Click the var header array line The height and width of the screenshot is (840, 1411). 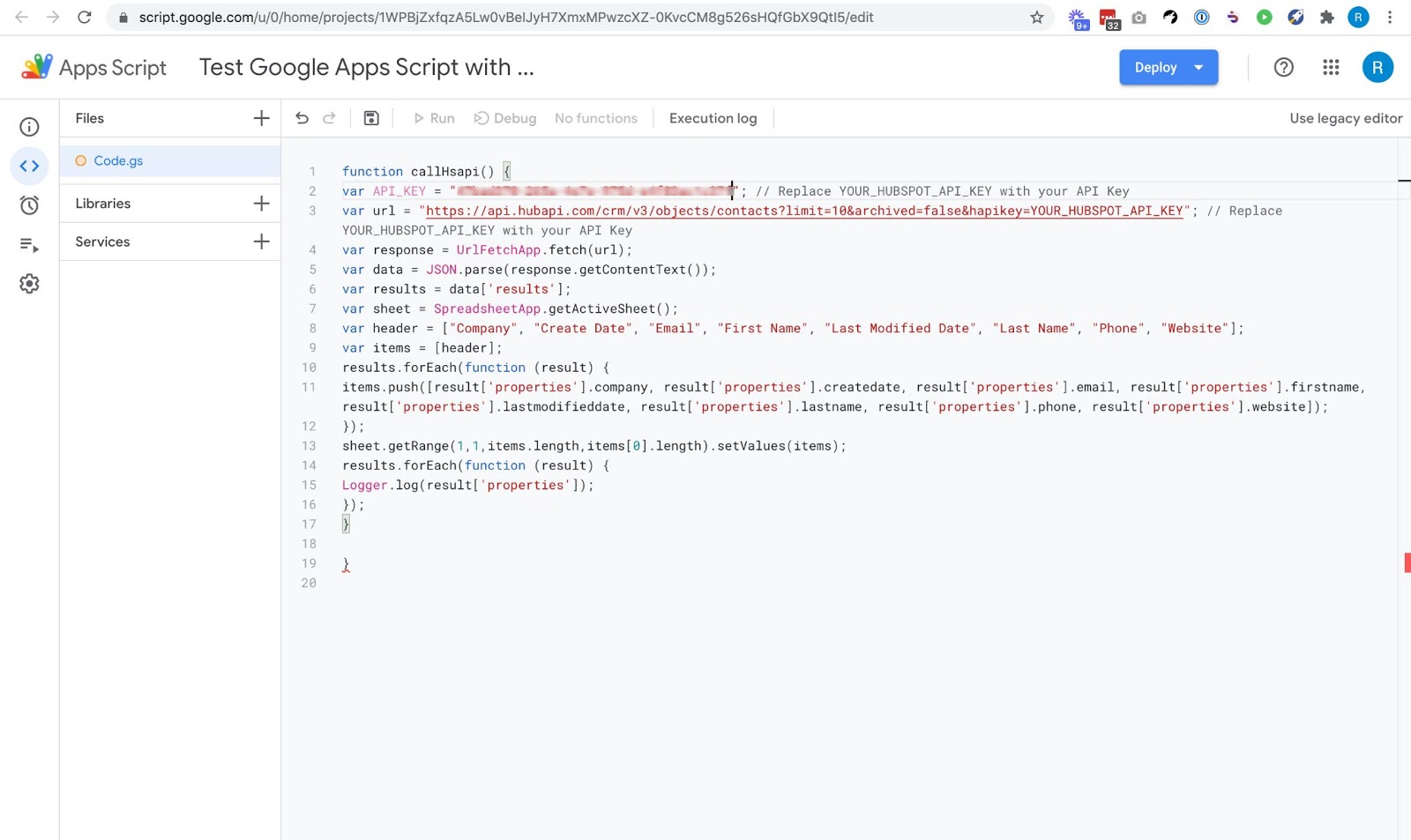(x=793, y=328)
